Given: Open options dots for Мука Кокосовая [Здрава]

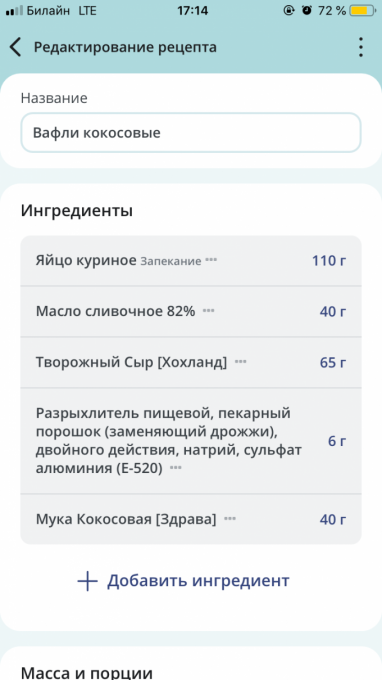Looking at the screenshot, I should pos(230,519).
